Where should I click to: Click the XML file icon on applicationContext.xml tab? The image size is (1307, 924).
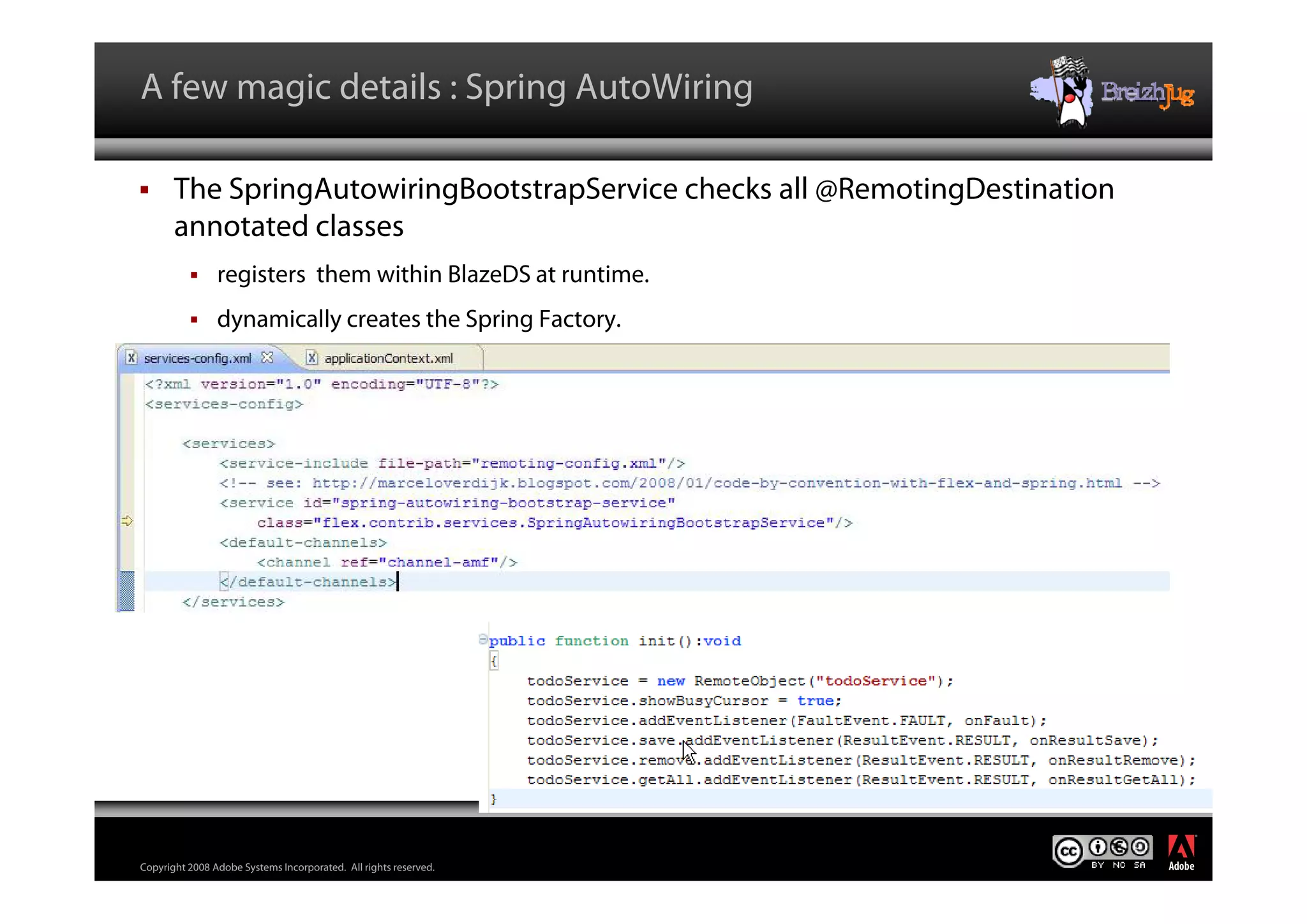click(x=311, y=358)
